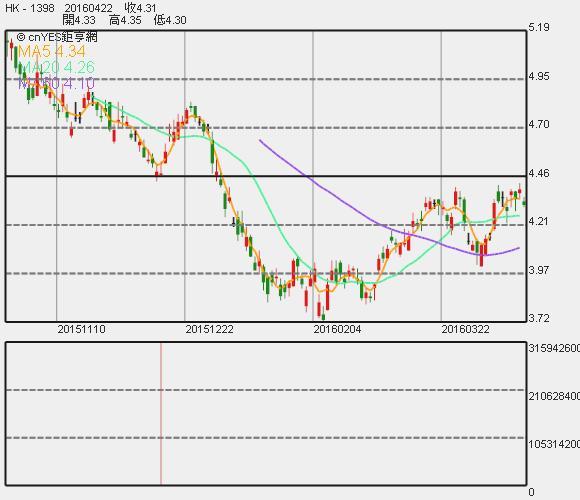Click the MA5 4.34 legend label
Image resolution: width=580 pixels, height=500 pixels.
pos(52,51)
